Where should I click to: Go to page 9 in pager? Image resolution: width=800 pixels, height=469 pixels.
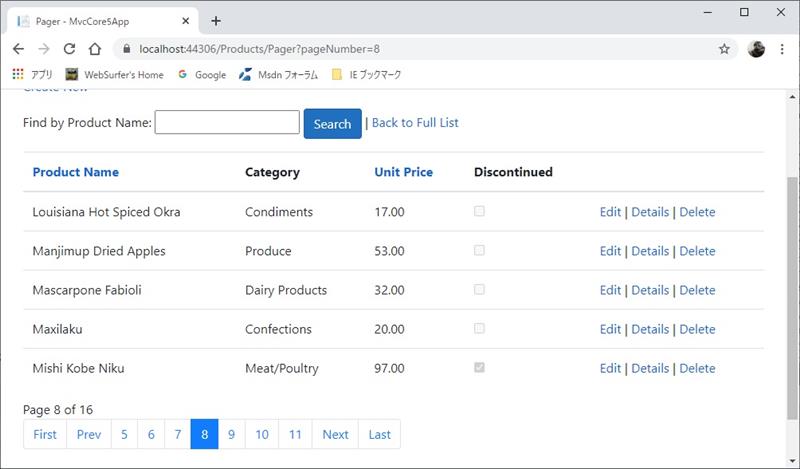point(231,434)
